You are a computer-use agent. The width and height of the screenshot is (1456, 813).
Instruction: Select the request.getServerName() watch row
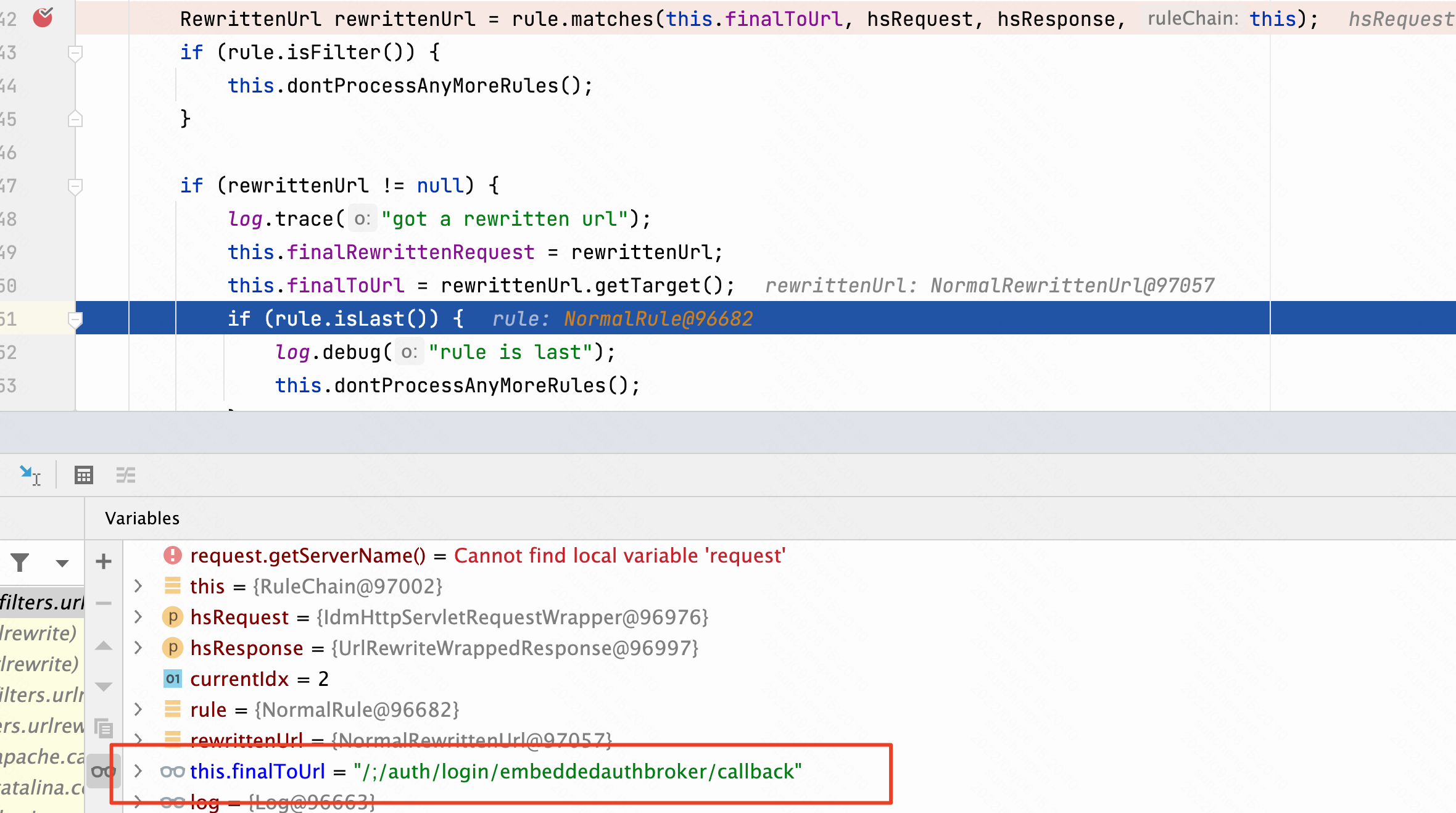[x=790, y=555]
